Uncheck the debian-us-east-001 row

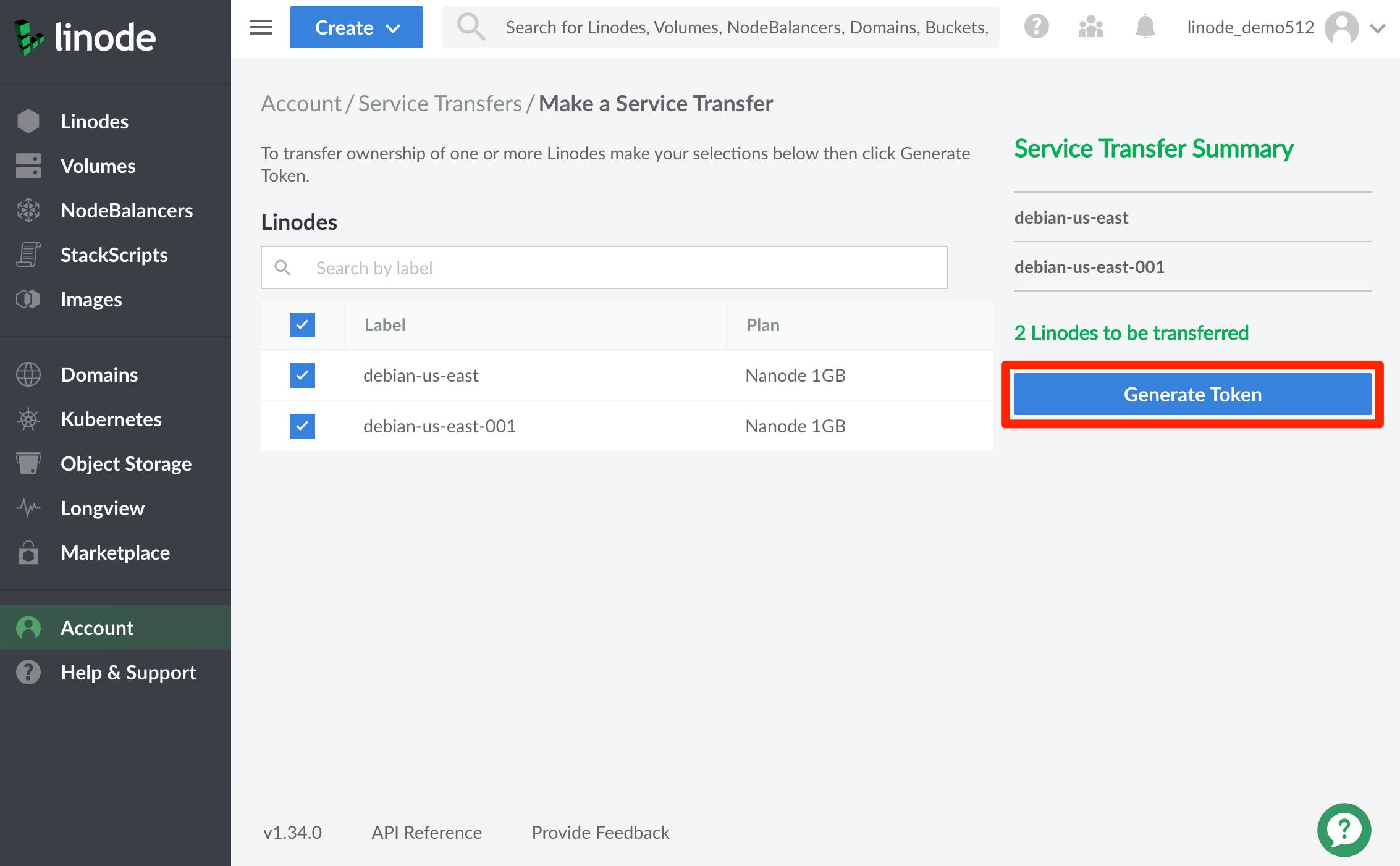click(x=302, y=426)
